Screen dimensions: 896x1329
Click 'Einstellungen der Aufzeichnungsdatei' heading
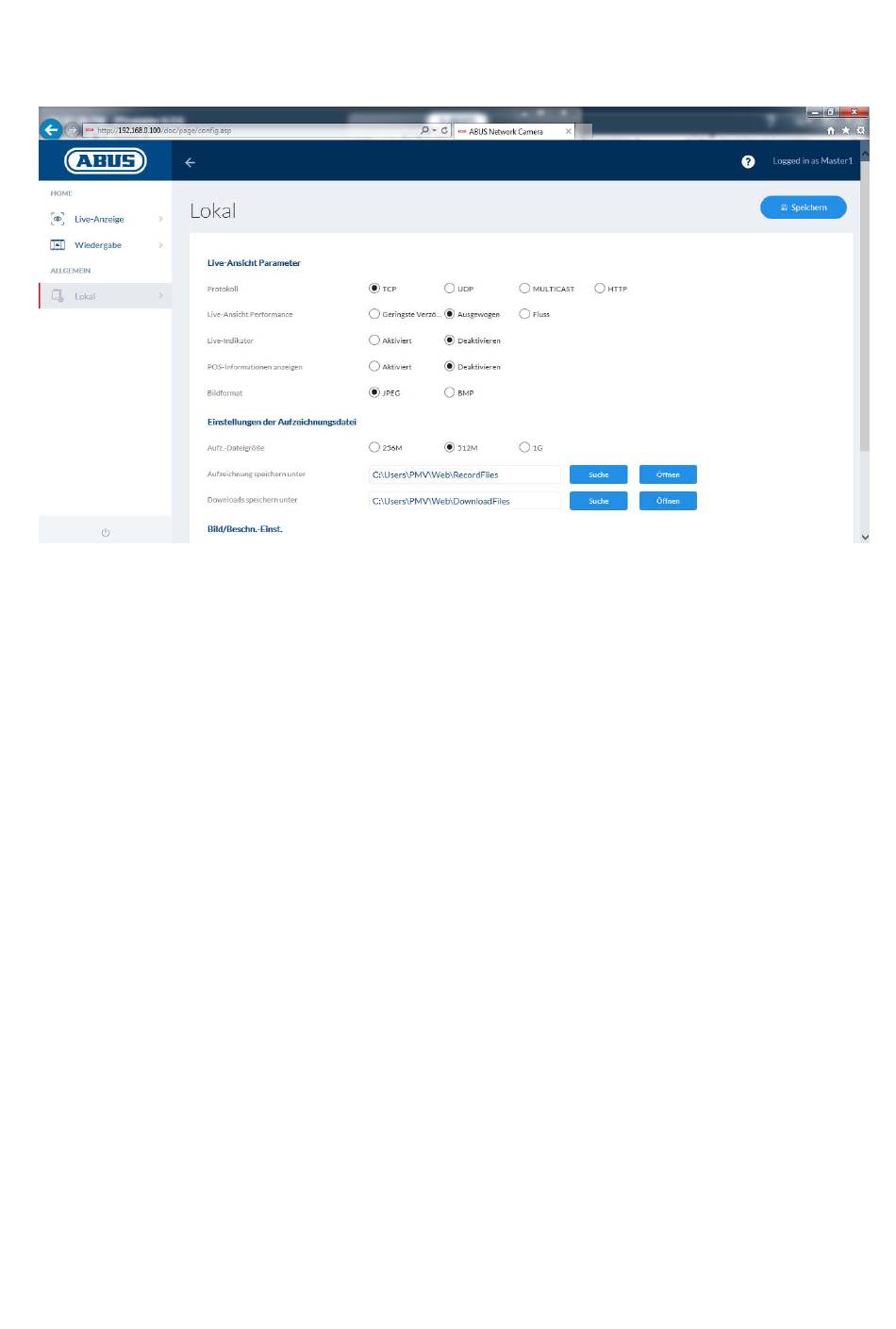(x=282, y=422)
